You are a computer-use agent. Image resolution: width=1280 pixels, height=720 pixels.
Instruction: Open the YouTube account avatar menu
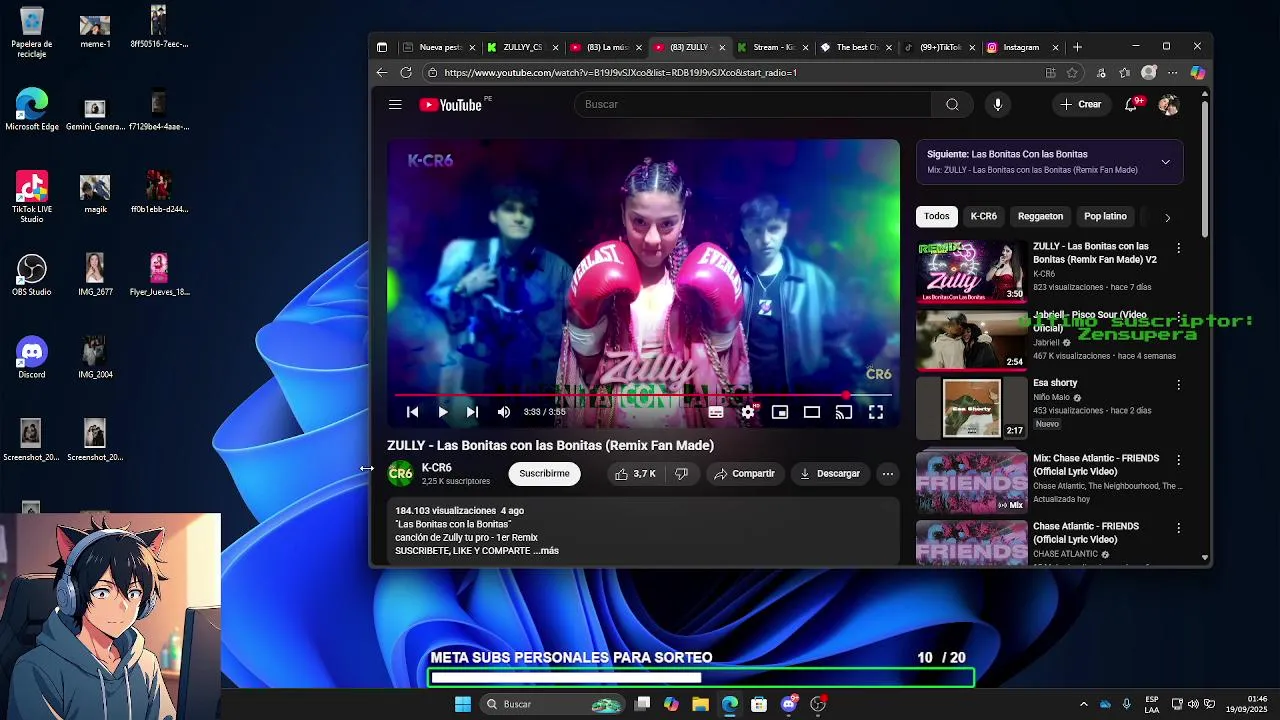(x=1168, y=104)
